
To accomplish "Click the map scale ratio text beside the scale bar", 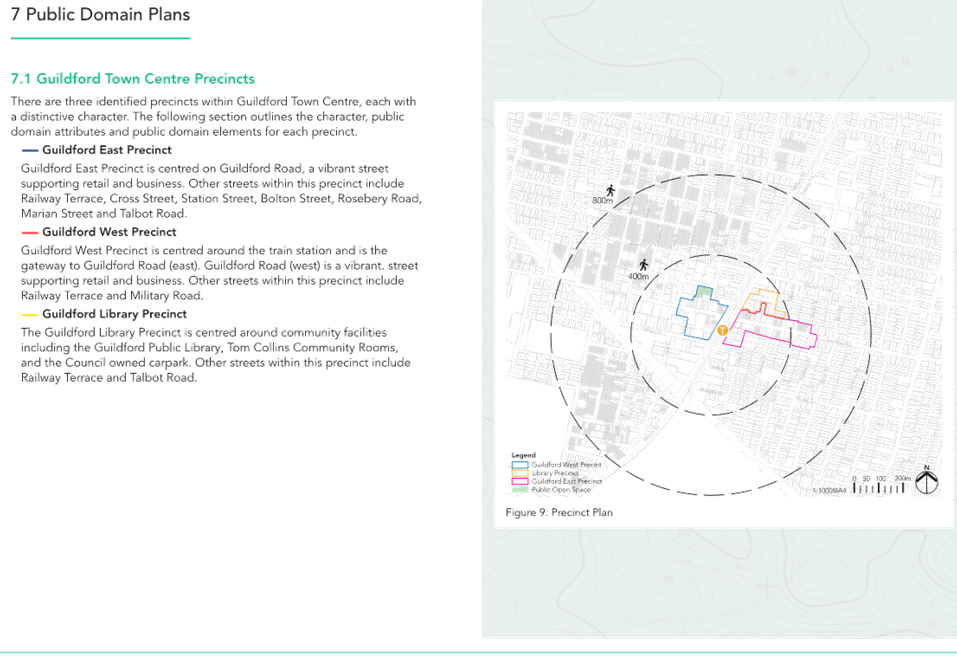I will 829,491.
